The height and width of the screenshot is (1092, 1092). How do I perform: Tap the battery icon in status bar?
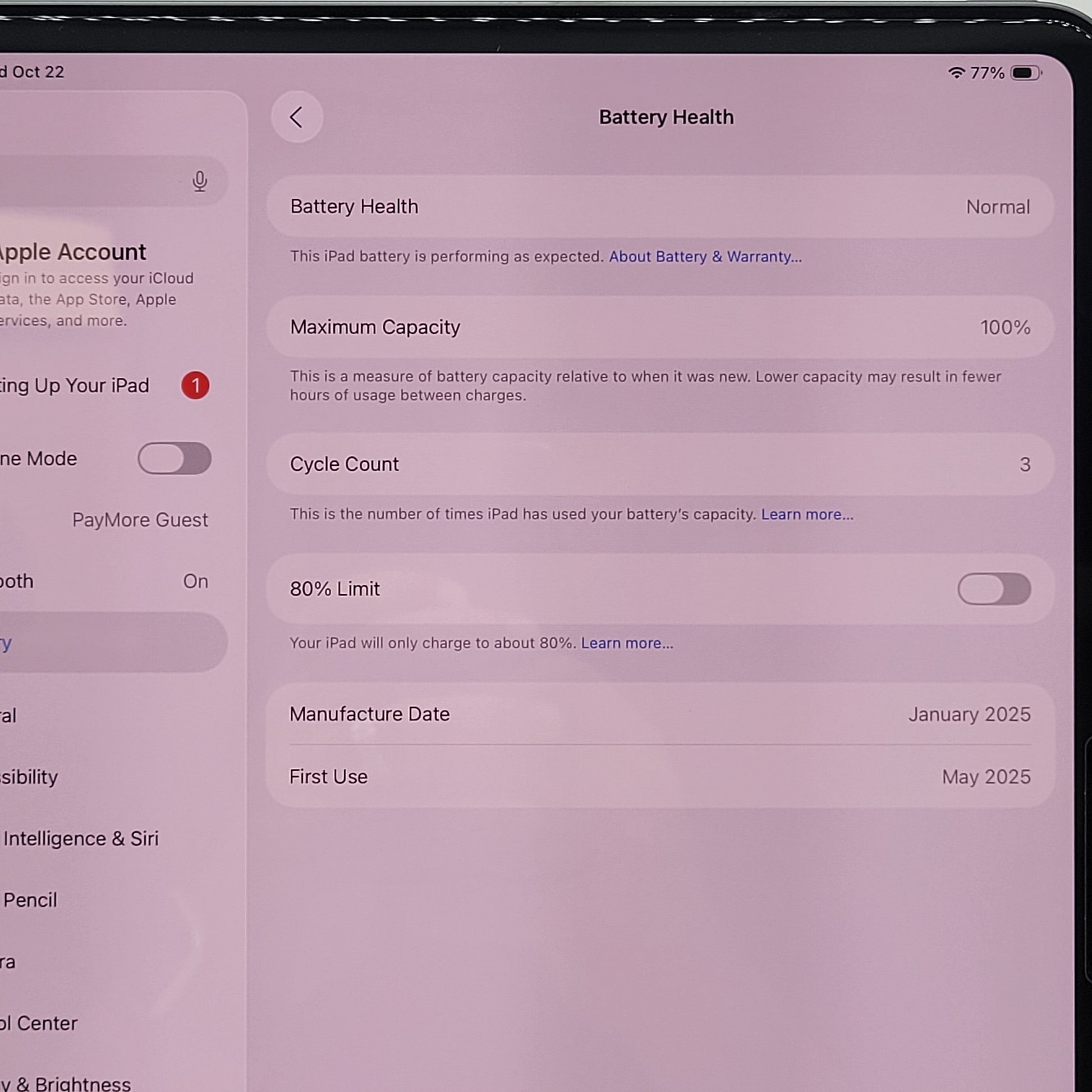pos(1025,73)
